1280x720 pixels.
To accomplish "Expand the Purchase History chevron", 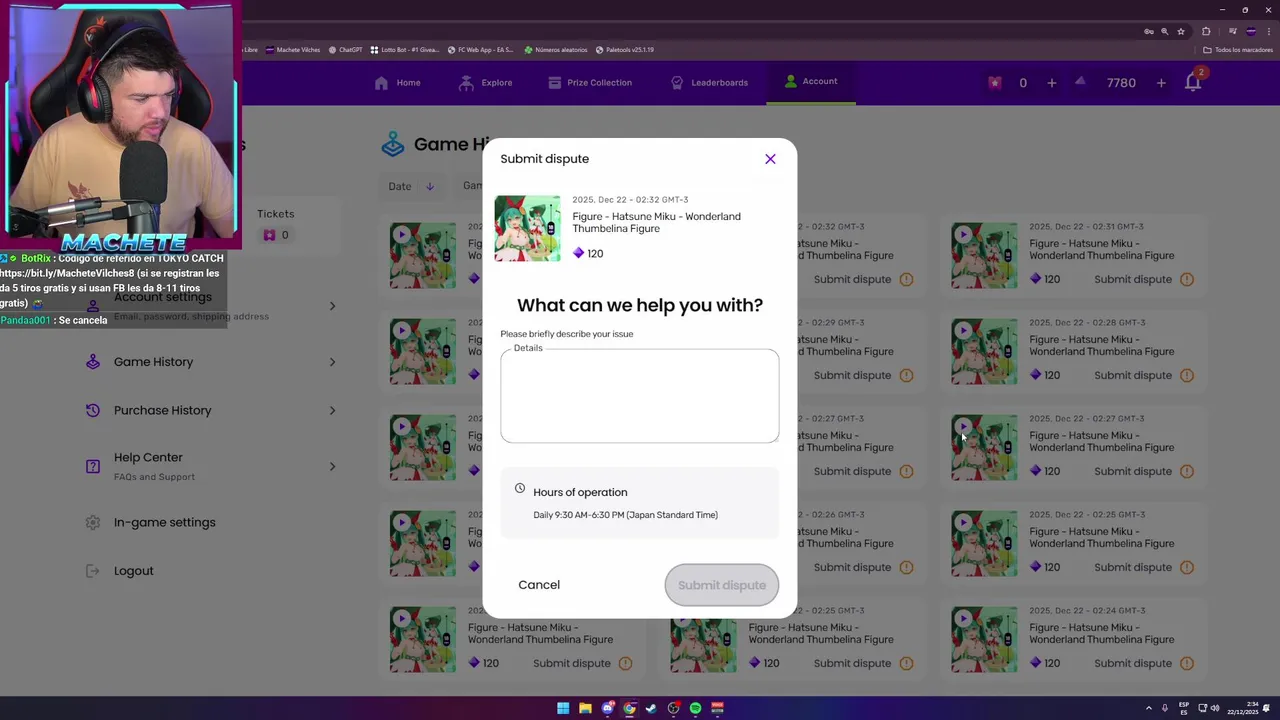I will (332, 410).
